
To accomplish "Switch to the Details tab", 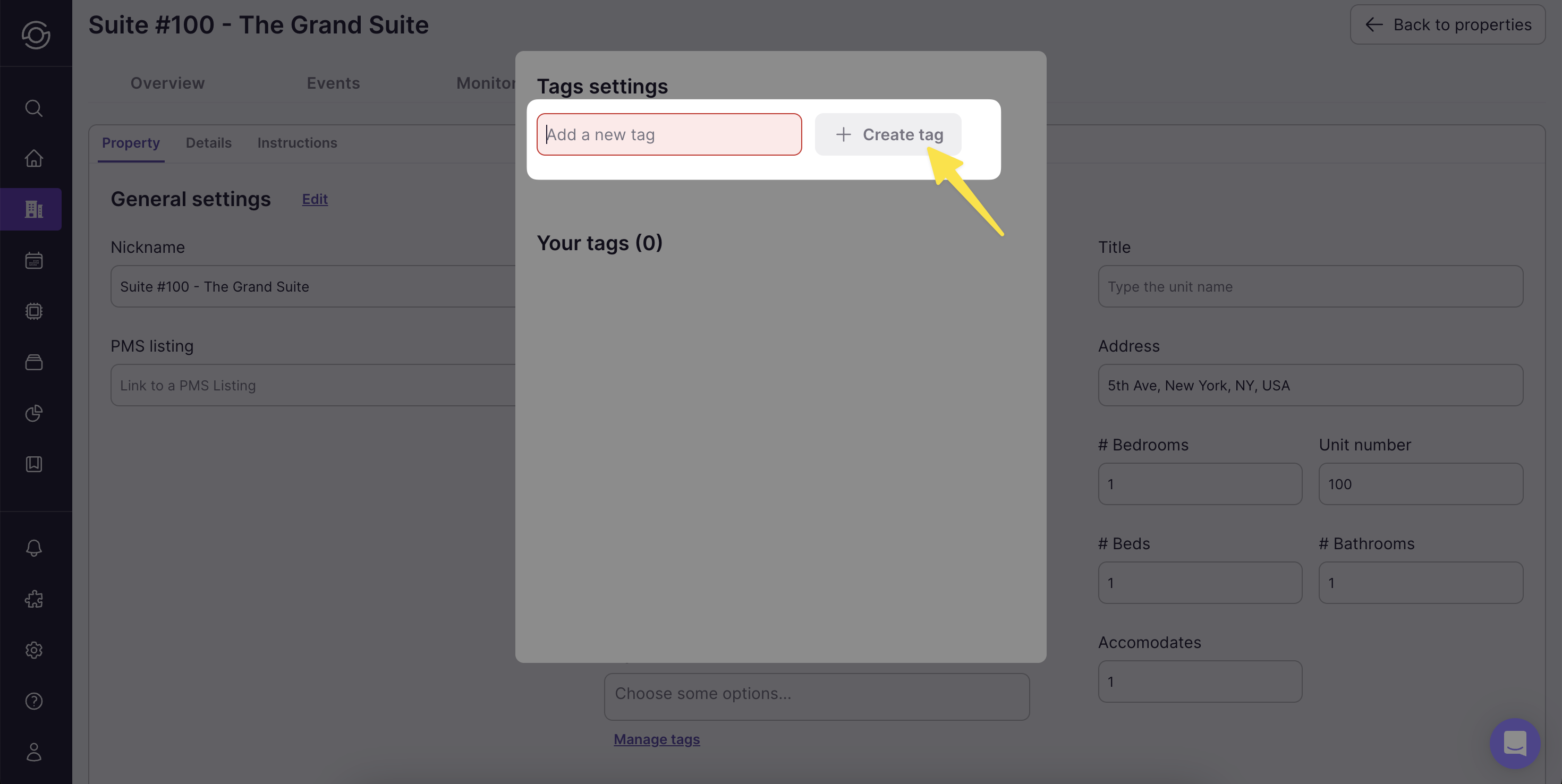I will [209, 143].
